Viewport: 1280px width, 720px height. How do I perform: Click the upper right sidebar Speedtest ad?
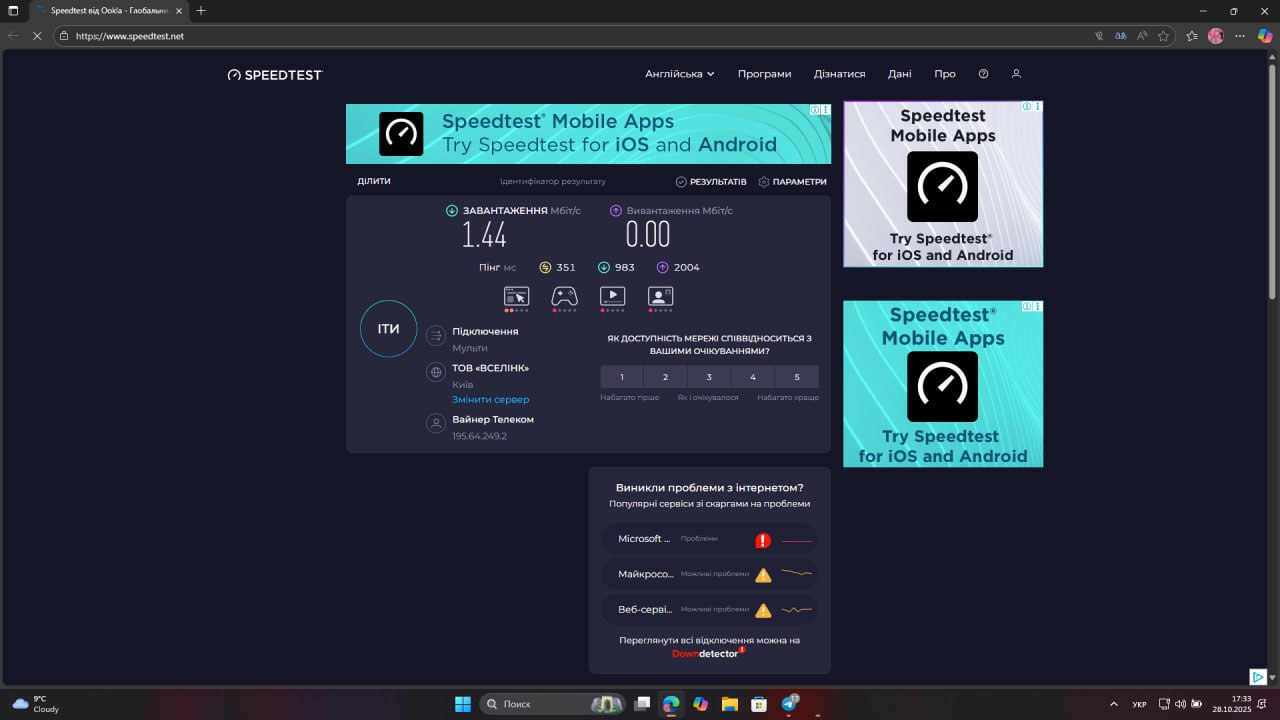[943, 184]
